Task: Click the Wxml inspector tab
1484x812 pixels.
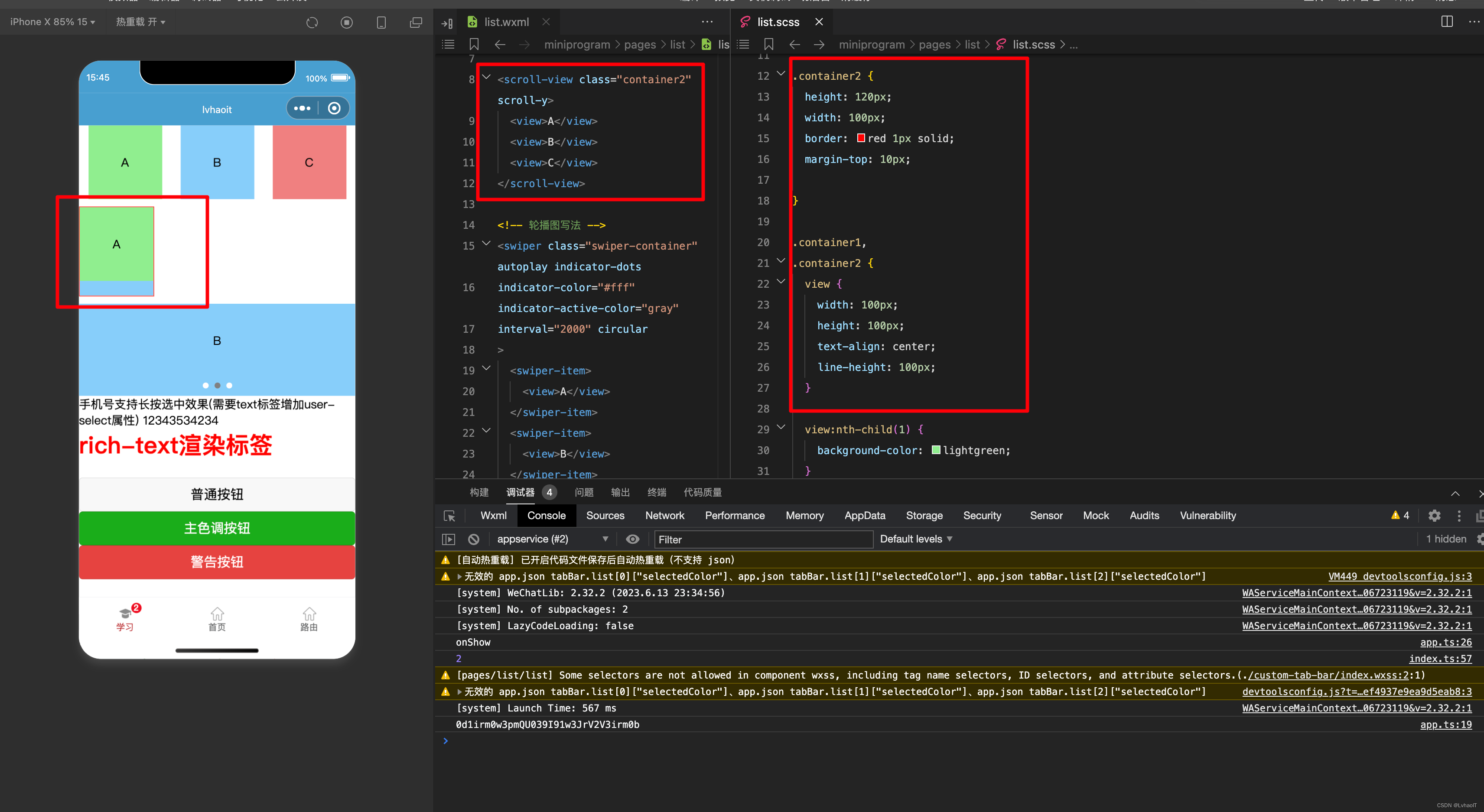Action: [493, 515]
